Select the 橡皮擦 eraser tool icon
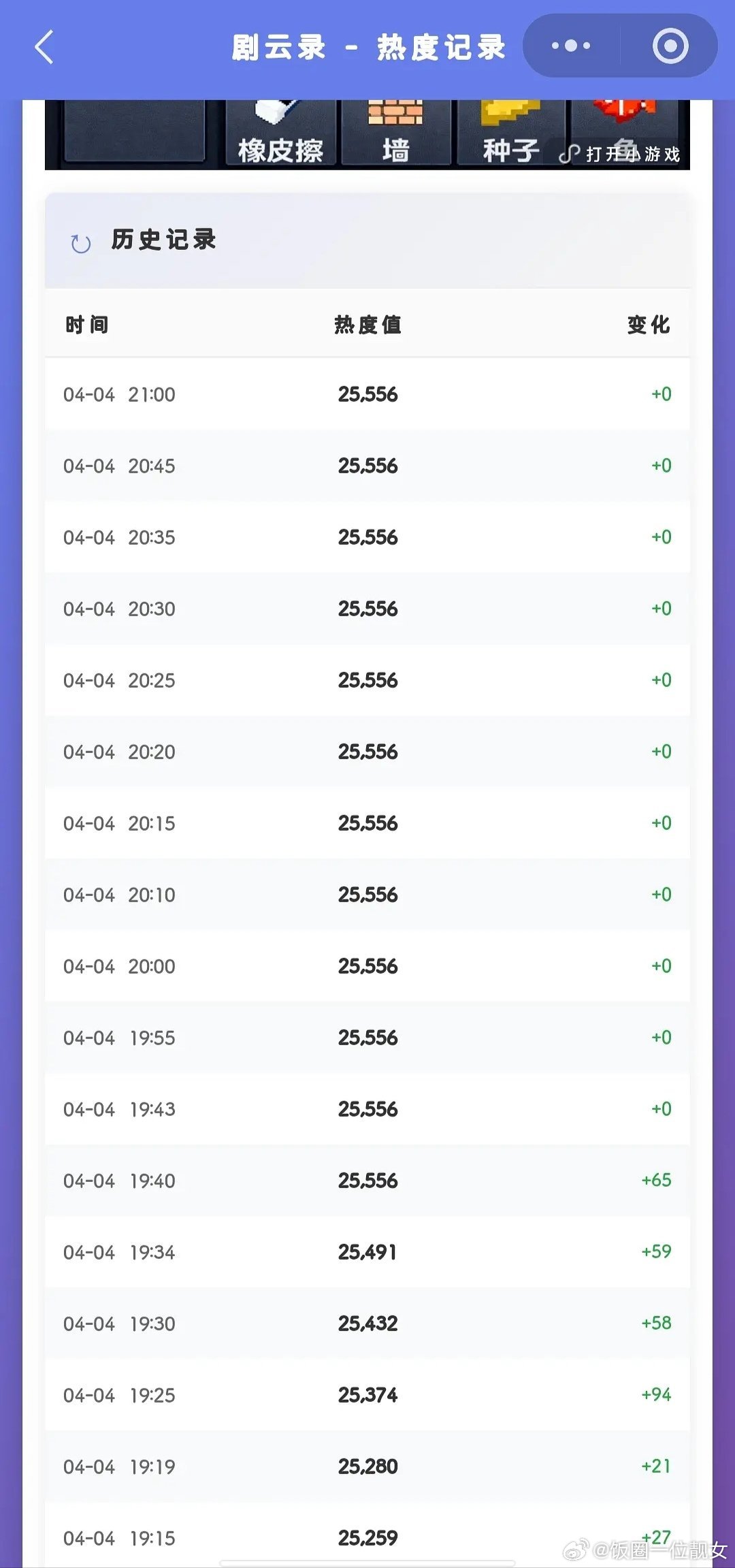Viewport: 735px width, 1568px height. [x=280, y=133]
